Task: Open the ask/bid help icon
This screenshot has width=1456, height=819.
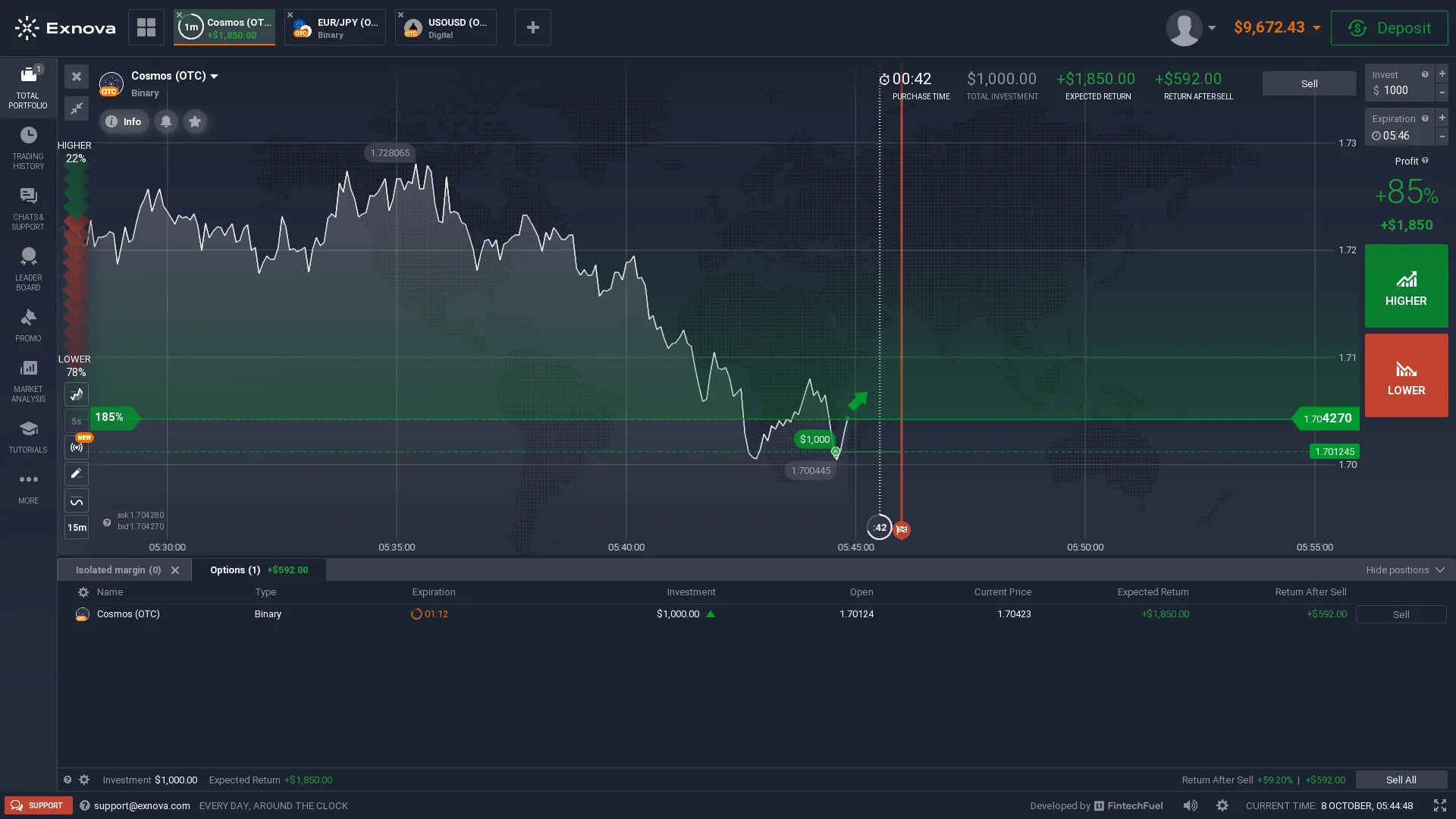Action: click(x=107, y=522)
